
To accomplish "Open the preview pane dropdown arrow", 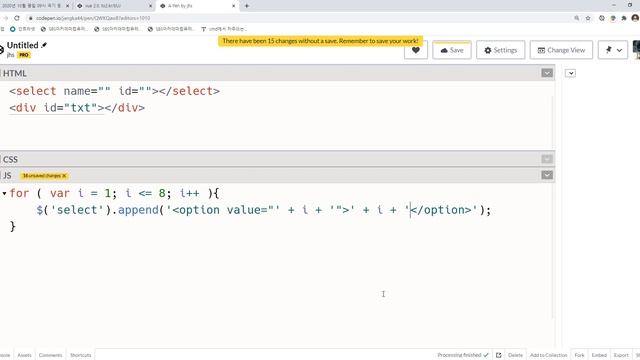I will point(570,73).
